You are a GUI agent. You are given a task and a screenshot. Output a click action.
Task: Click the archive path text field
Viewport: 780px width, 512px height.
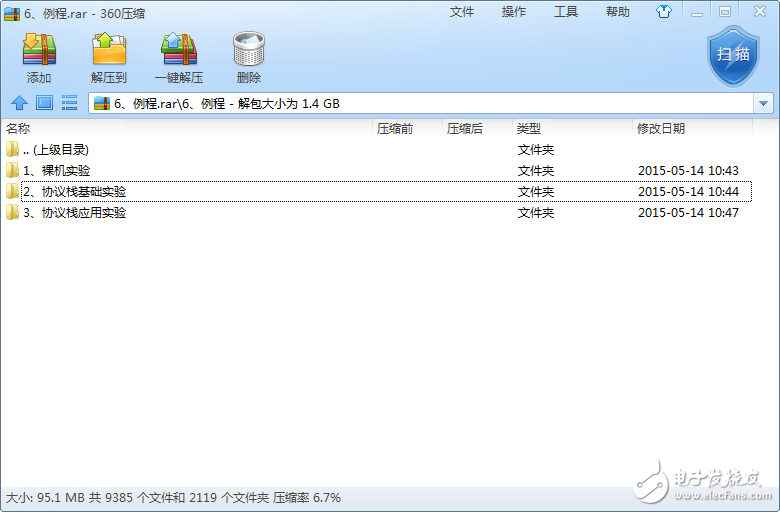click(x=421, y=103)
